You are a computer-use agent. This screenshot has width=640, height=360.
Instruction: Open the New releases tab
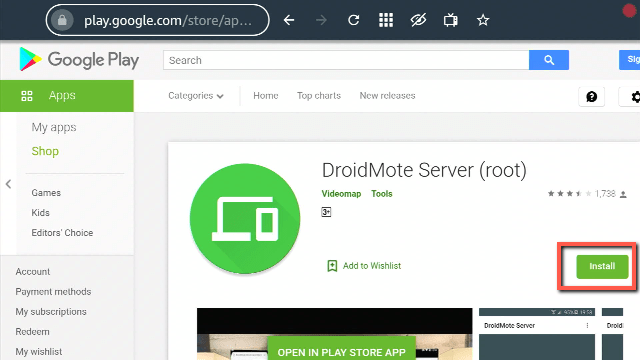387,96
